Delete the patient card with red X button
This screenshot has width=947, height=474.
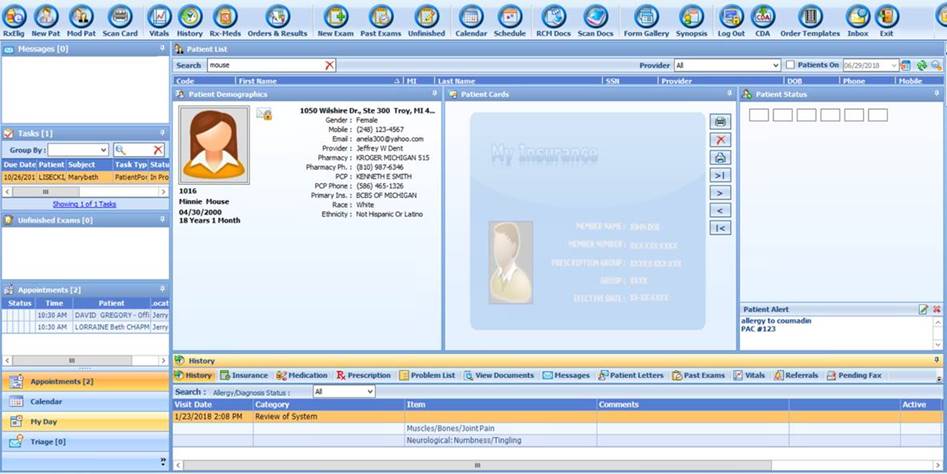click(720, 139)
